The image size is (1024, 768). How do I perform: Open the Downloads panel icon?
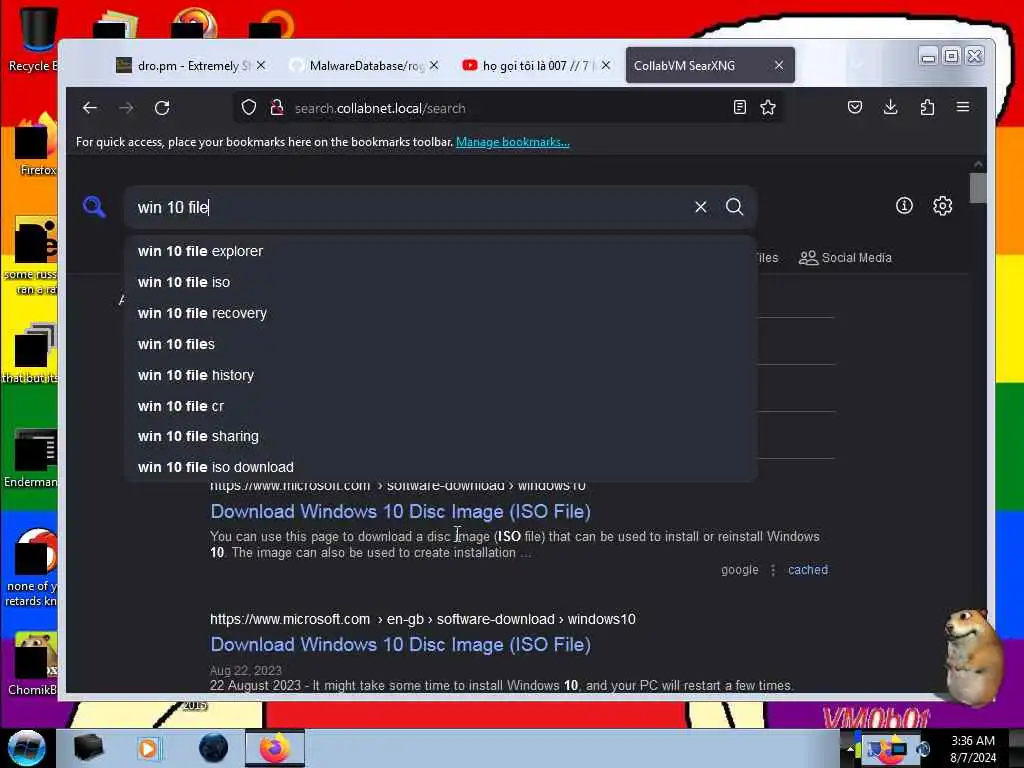click(890, 108)
